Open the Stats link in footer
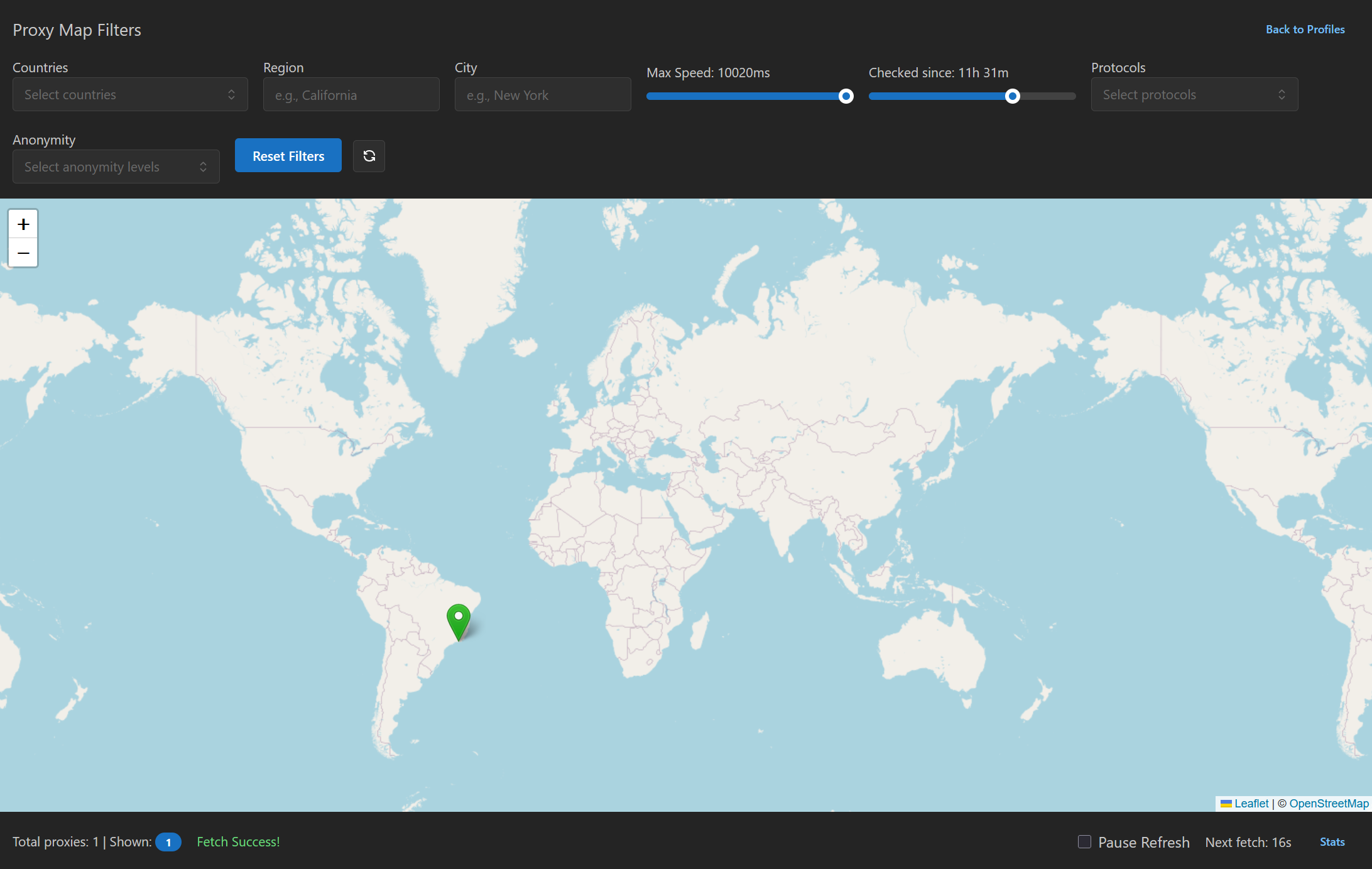 pyautogui.click(x=1332, y=842)
